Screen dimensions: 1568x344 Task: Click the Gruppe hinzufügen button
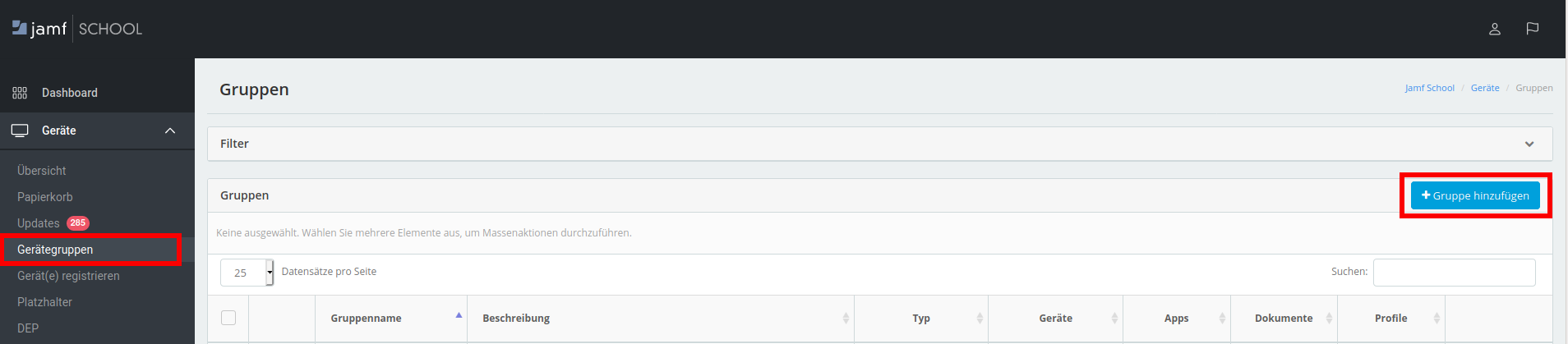[x=1475, y=195]
